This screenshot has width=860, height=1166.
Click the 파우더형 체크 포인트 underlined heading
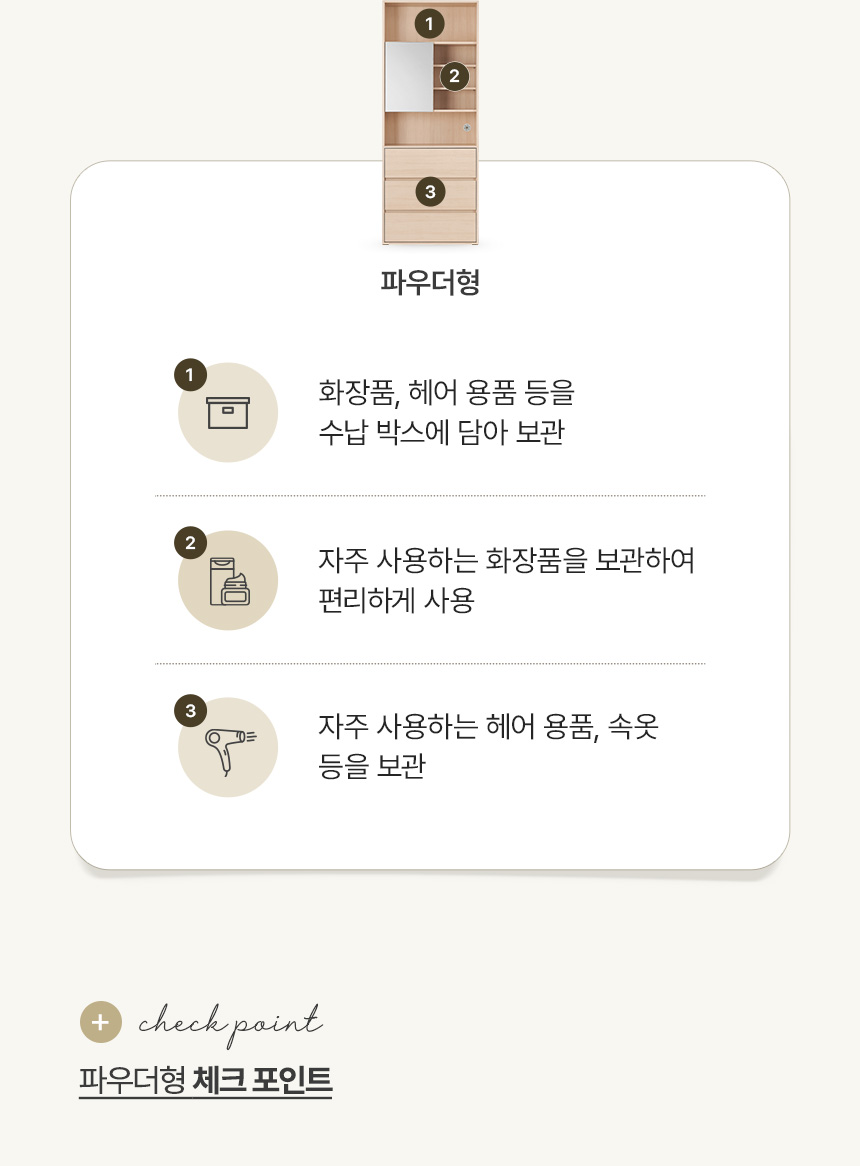click(x=206, y=1080)
